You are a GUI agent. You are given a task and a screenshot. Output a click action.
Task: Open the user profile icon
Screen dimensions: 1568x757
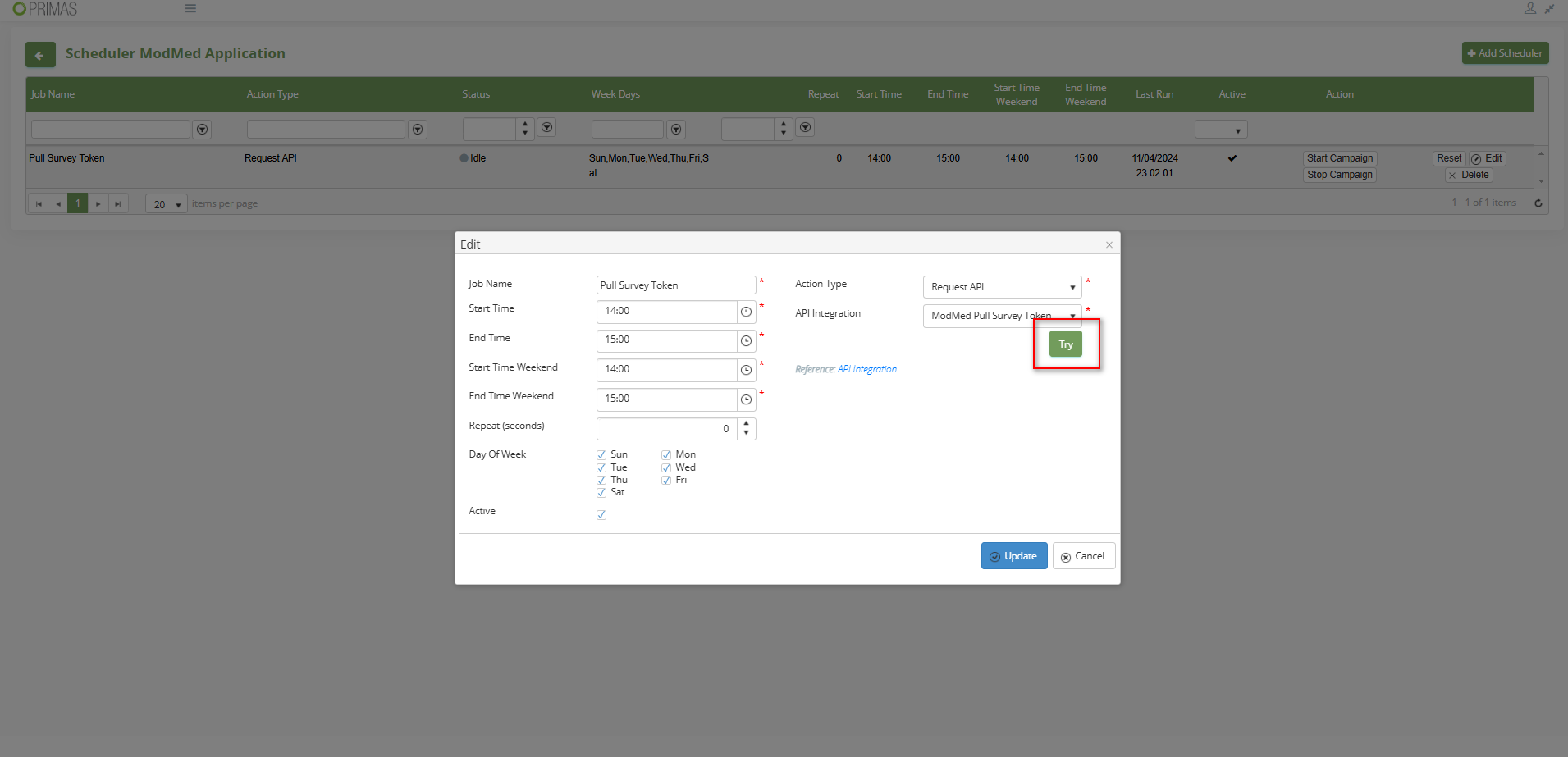click(x=1529, y=9)
